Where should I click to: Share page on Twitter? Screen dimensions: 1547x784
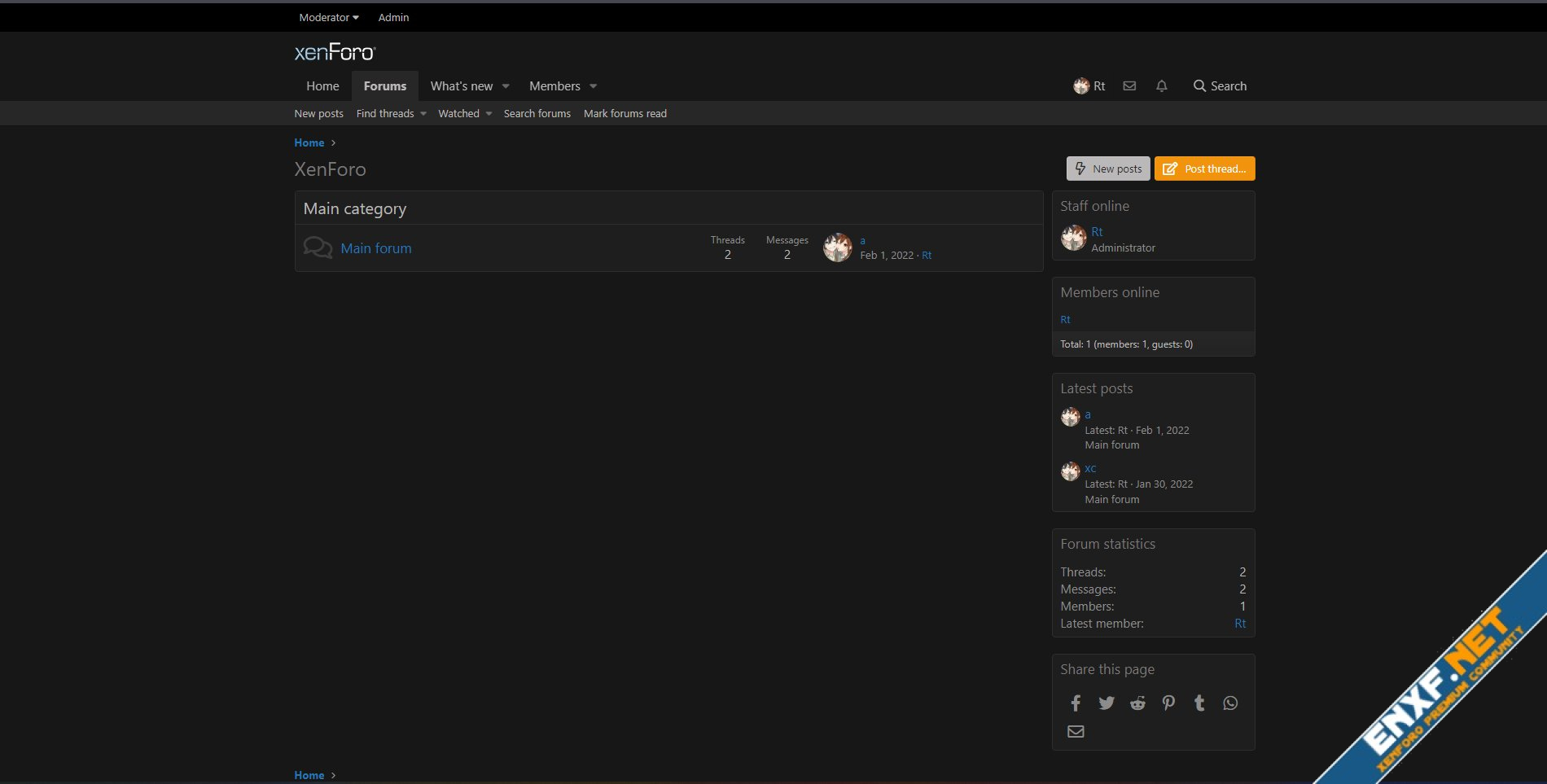(x=1107, y=703)
